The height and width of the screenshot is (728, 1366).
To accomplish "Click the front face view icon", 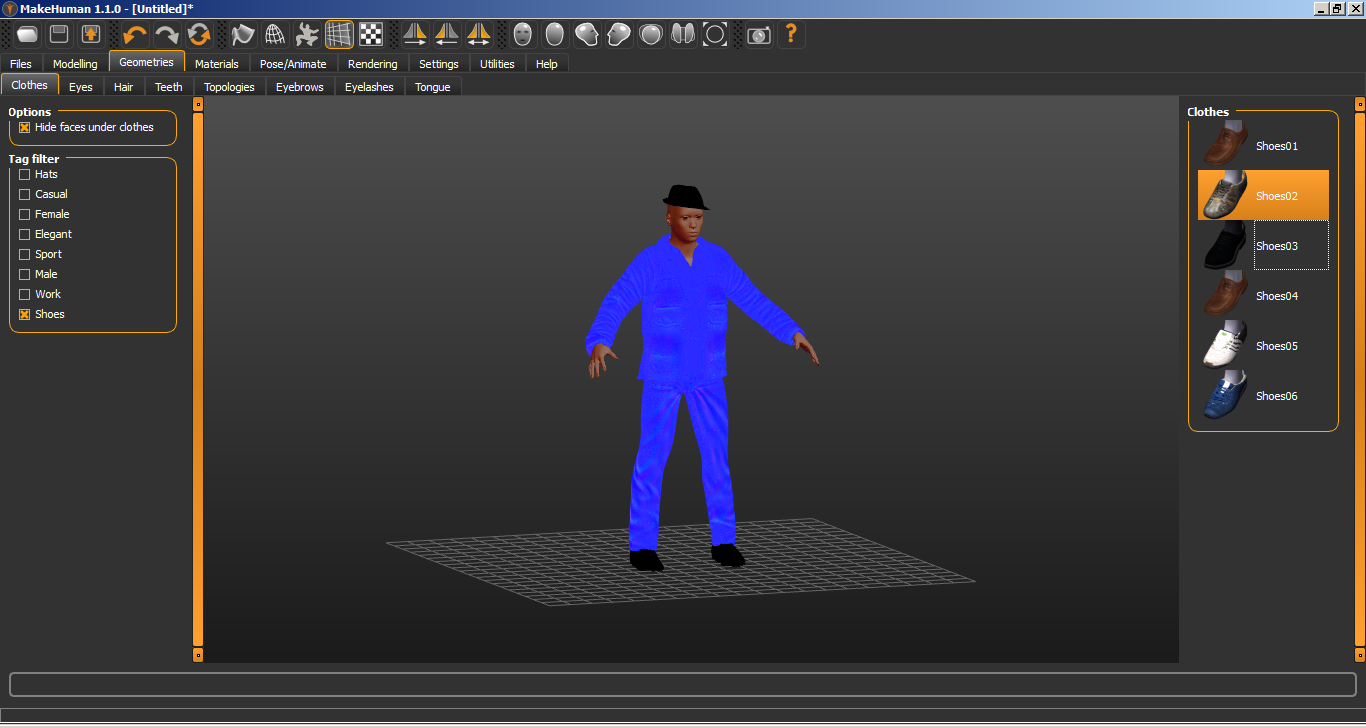I will pos(522,35).
